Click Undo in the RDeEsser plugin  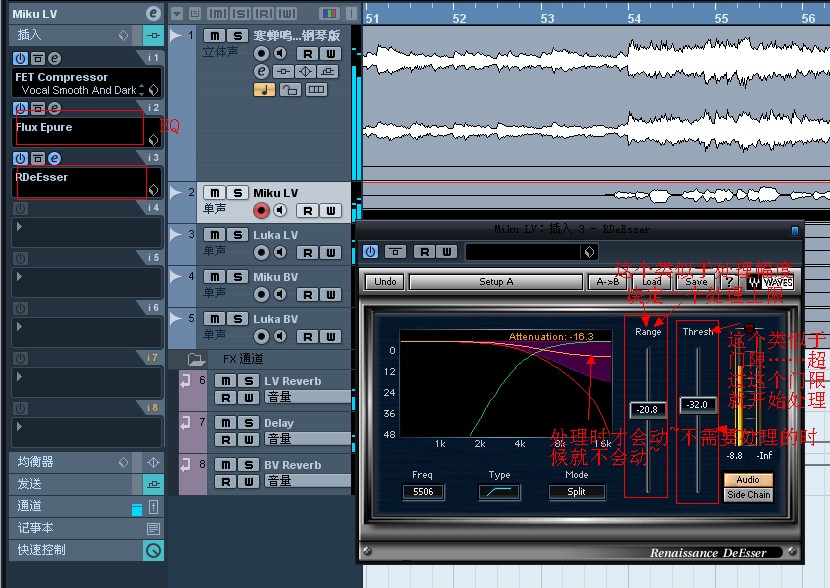[x=385, y=282]
